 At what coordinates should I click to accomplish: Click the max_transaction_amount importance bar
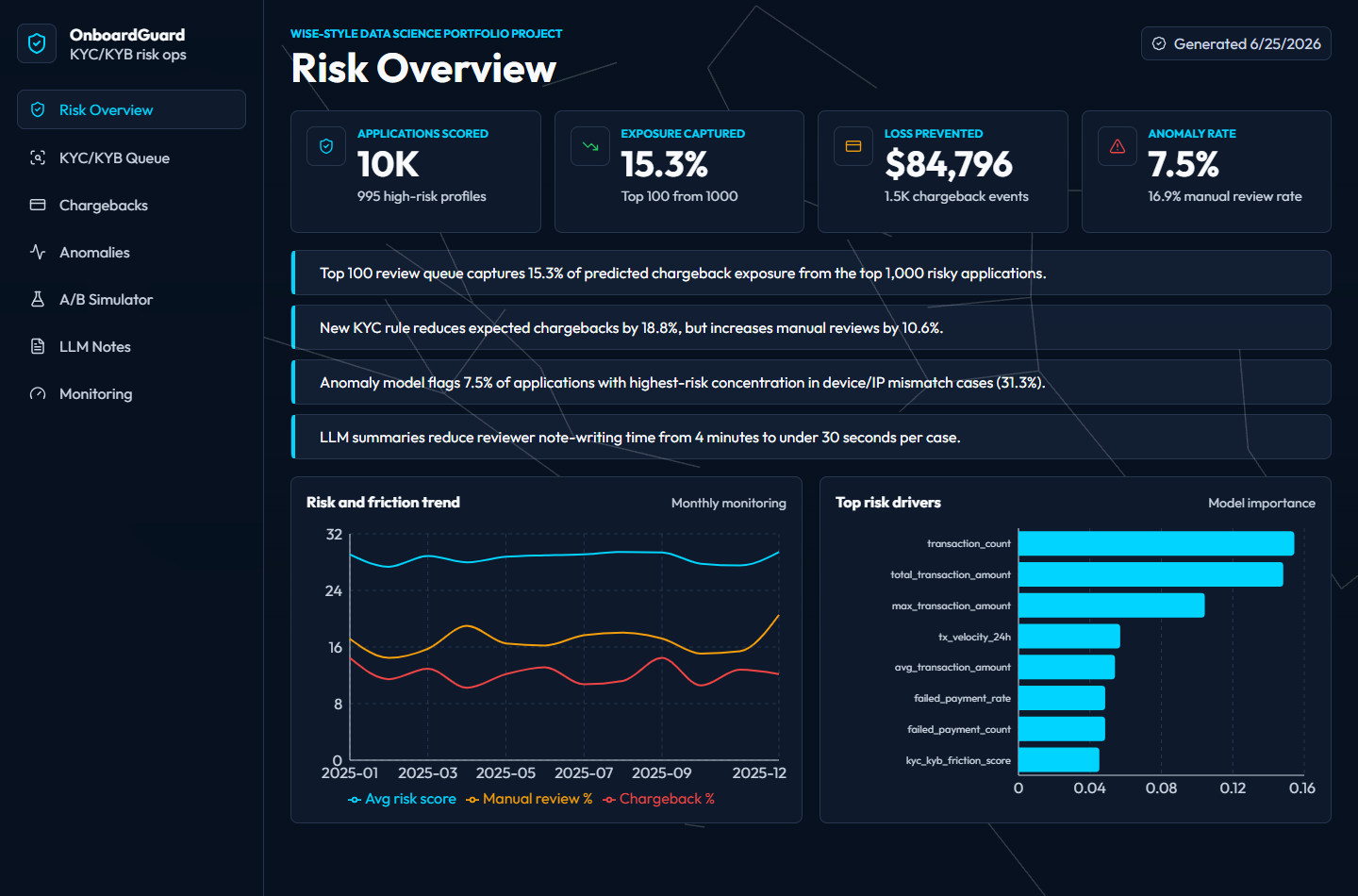[x=1112, y=606]
